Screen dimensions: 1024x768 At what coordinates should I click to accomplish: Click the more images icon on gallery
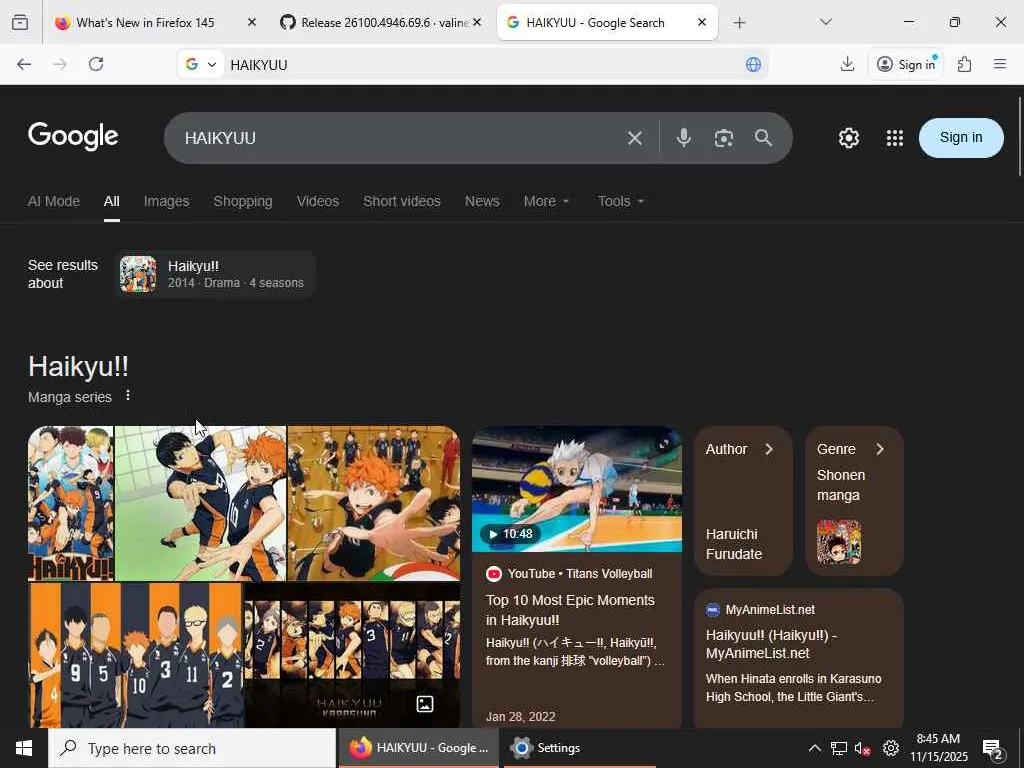(x=424, y=703)
